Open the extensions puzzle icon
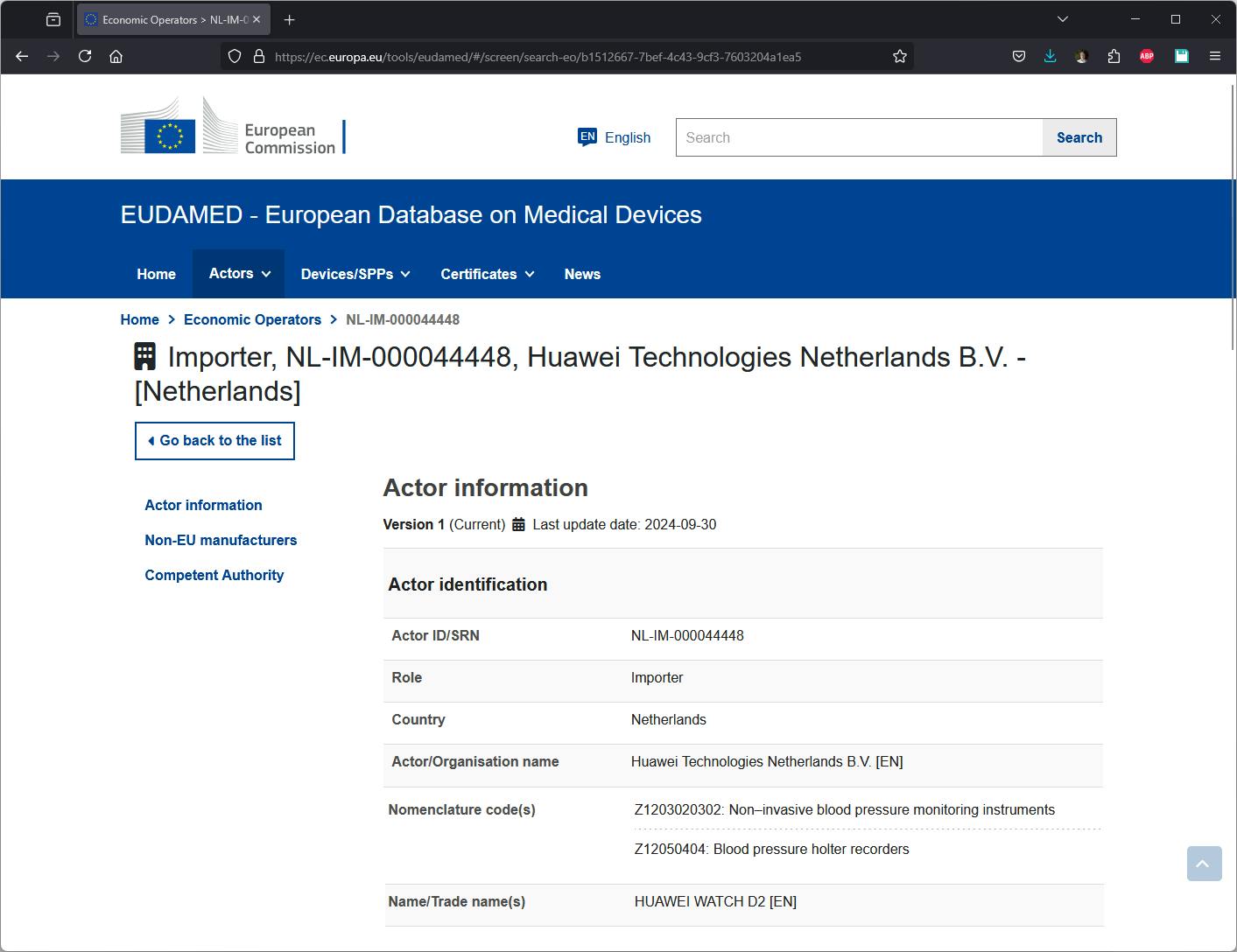The width and height of the screenshot is (1237, 952). (1114, 56)
